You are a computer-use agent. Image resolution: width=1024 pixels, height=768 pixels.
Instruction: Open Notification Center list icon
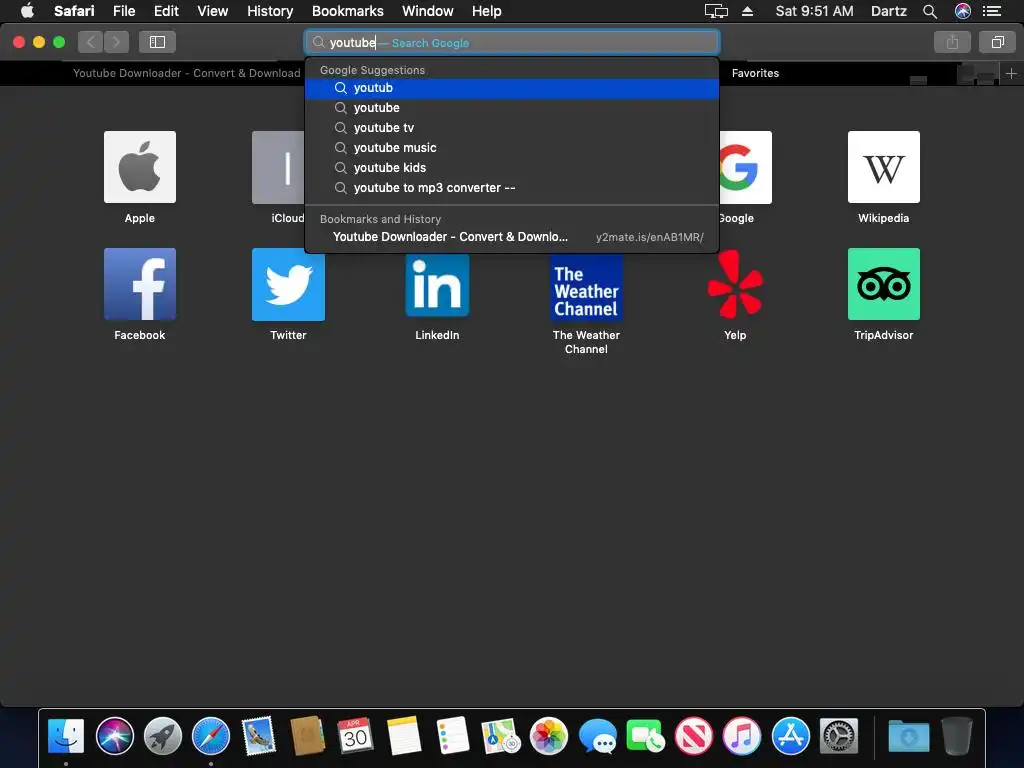(x=992, y=11)
